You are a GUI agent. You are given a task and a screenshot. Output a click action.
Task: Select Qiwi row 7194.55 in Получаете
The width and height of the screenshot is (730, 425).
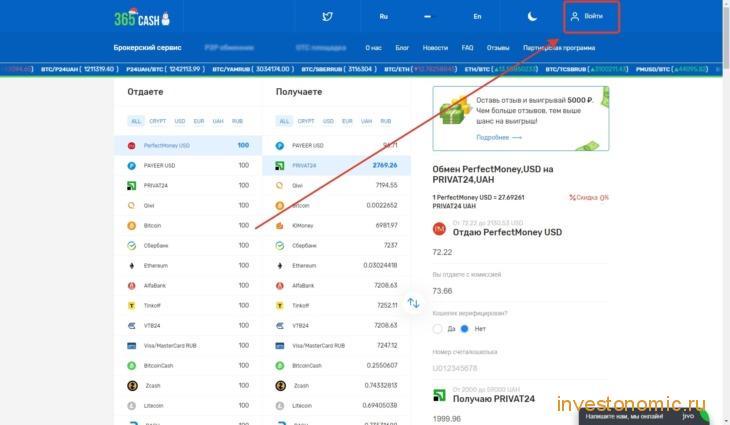click(337, 186)
